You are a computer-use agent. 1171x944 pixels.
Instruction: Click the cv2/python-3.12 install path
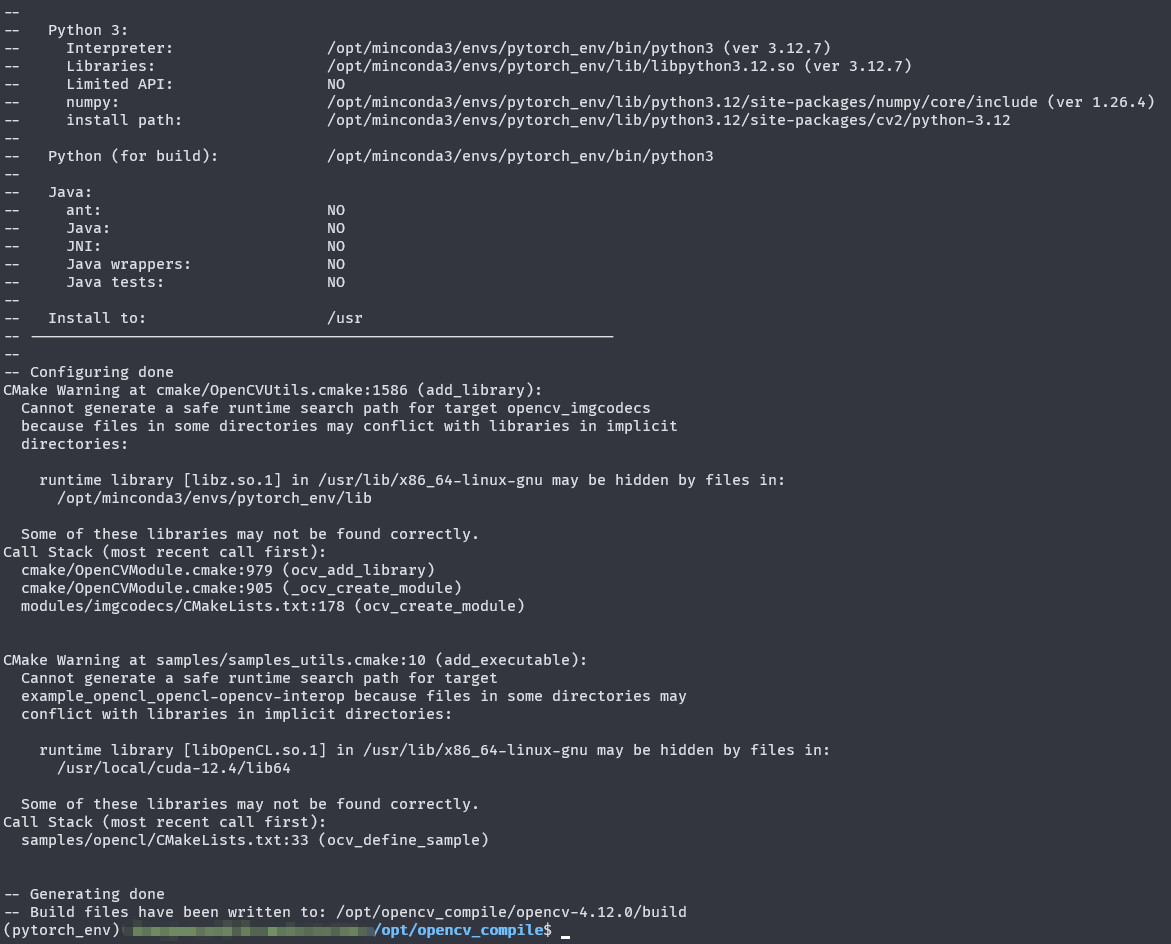point(668,120)
